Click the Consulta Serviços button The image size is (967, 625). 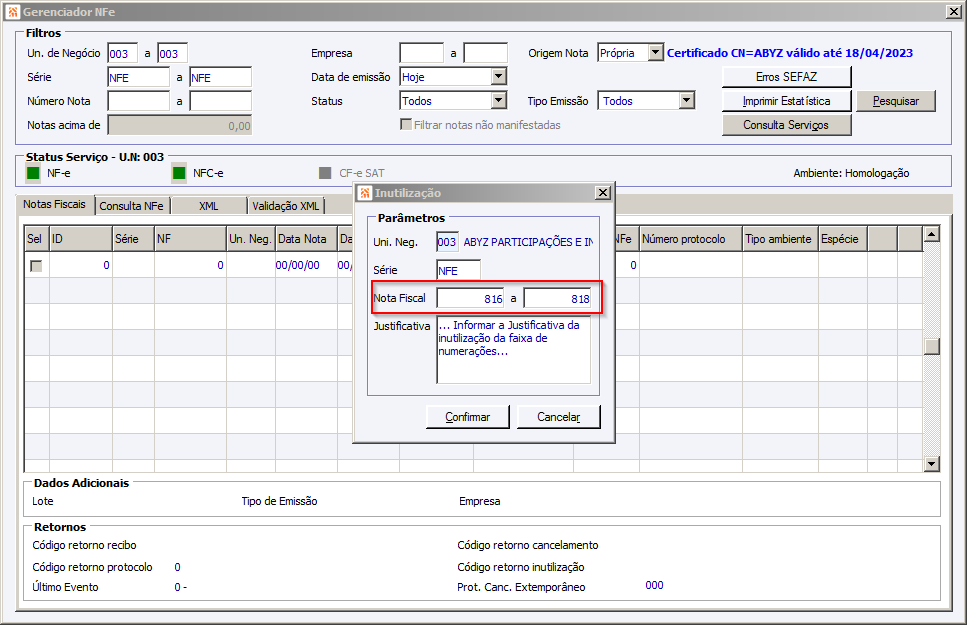786,125
